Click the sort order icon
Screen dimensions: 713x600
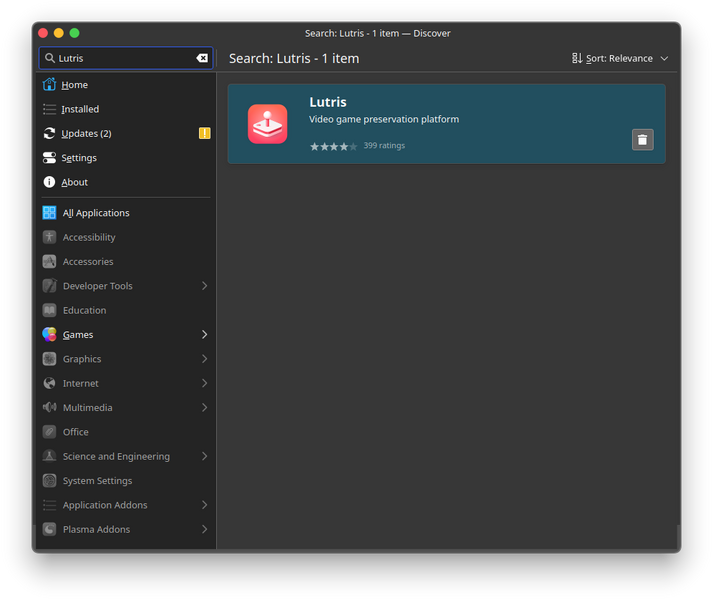point(577,58)
